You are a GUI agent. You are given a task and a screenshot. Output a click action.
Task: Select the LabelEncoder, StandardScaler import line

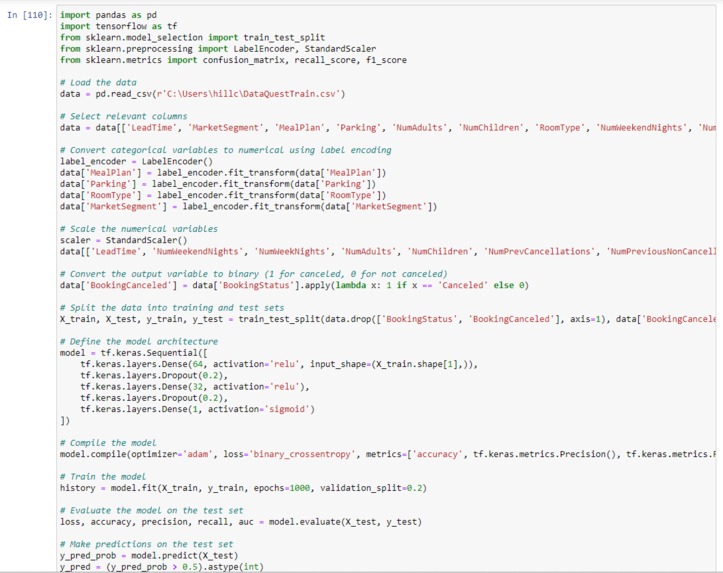(218, 49)
